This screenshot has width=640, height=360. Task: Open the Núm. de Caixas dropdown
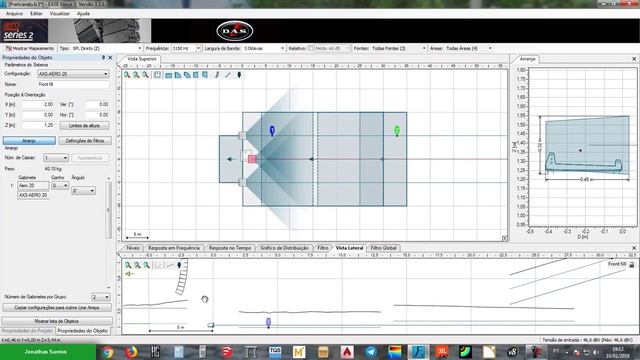tap(56, 158)
